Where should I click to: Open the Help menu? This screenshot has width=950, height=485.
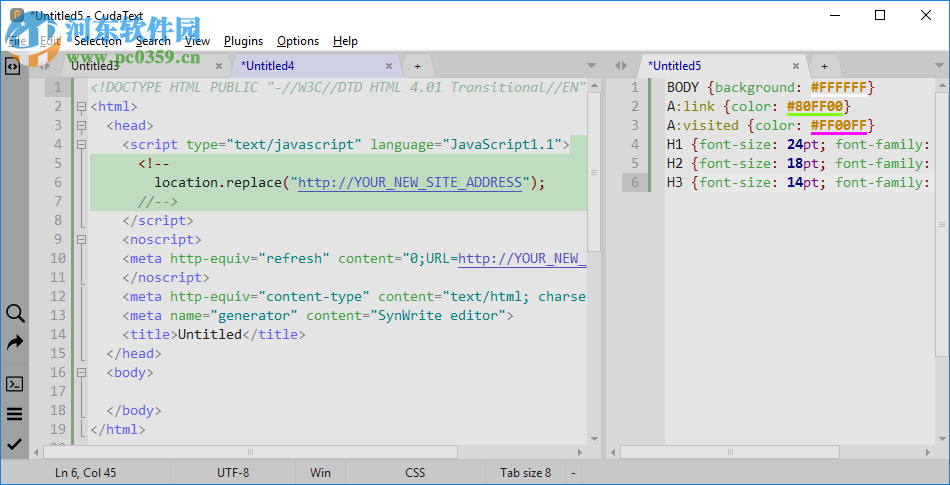pyautogui.click(x=345, y=41)
